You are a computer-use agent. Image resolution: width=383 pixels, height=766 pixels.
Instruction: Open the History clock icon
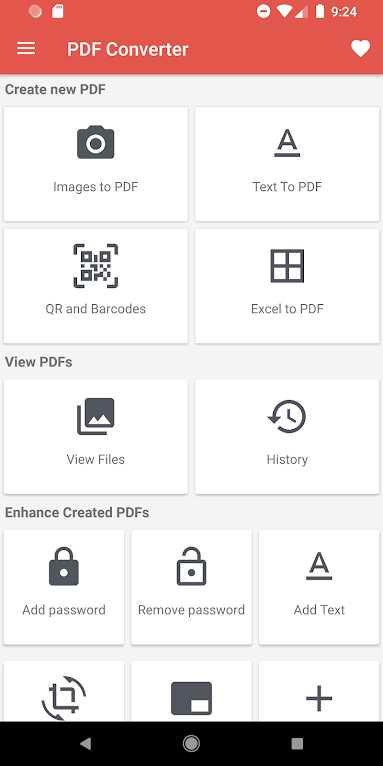tap(287, 416)
